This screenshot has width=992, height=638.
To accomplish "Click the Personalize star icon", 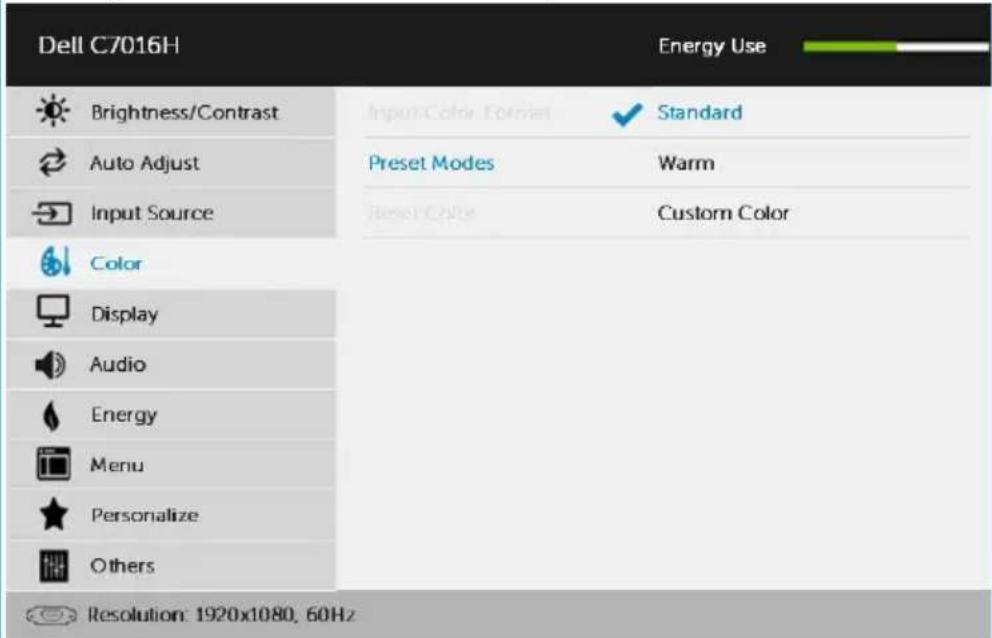I will (x=54, y=514).
